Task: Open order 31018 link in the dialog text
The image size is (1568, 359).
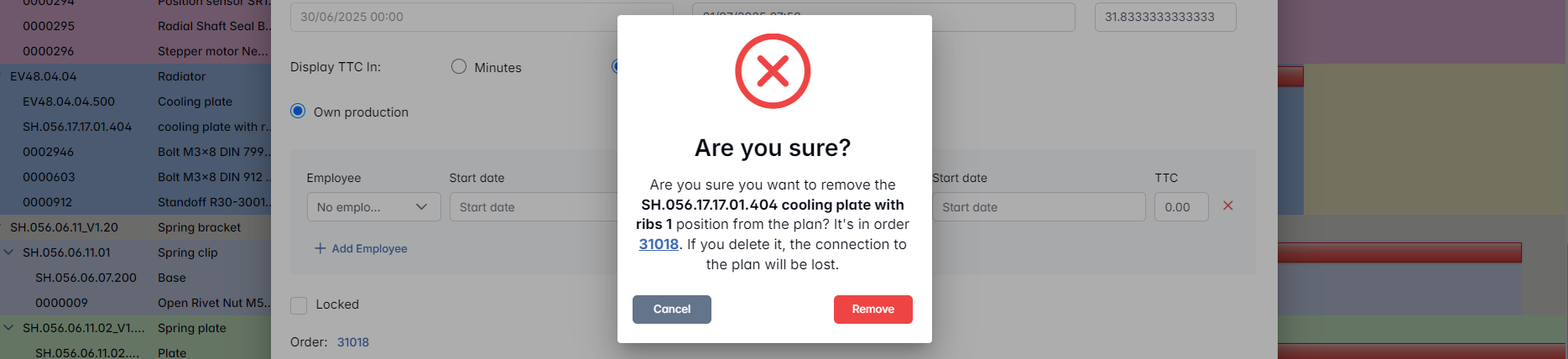Action: pyautogui.click(x=659, y=244)
